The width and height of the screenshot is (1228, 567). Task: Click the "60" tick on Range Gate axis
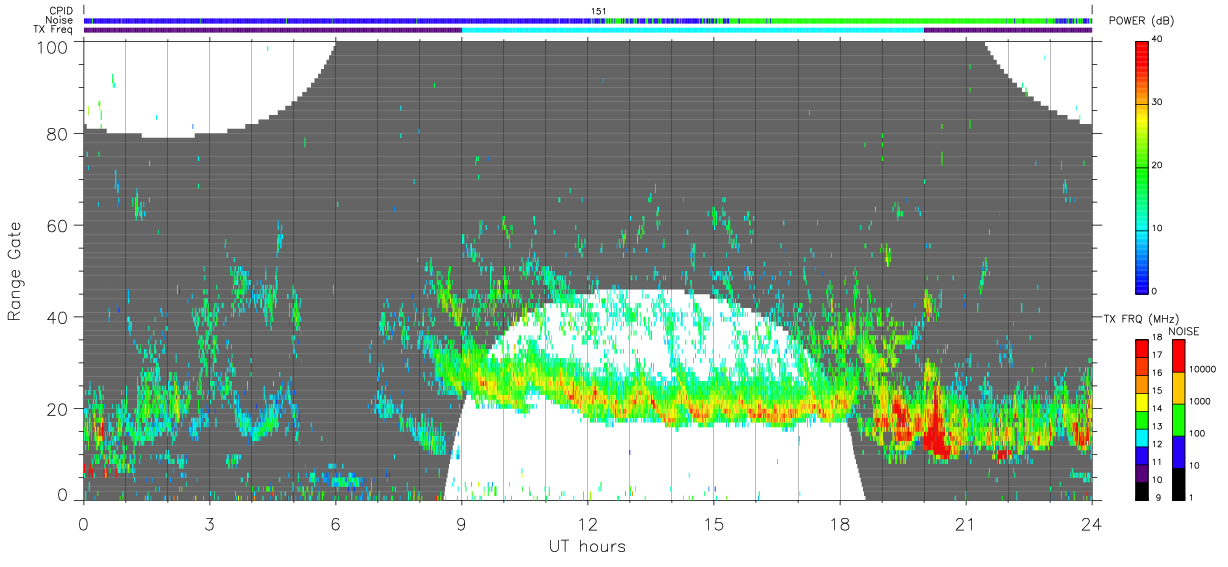tap(58, 226)
